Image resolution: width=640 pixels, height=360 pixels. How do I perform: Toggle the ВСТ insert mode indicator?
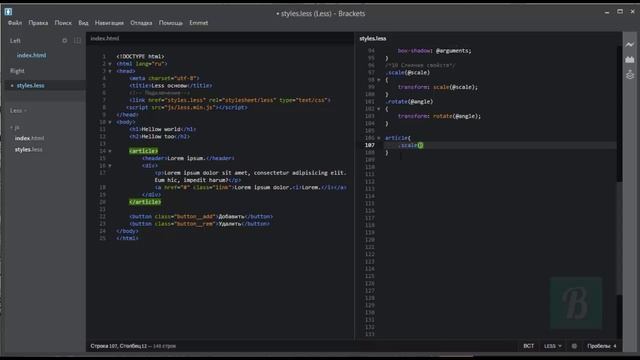tap(529, 346)
